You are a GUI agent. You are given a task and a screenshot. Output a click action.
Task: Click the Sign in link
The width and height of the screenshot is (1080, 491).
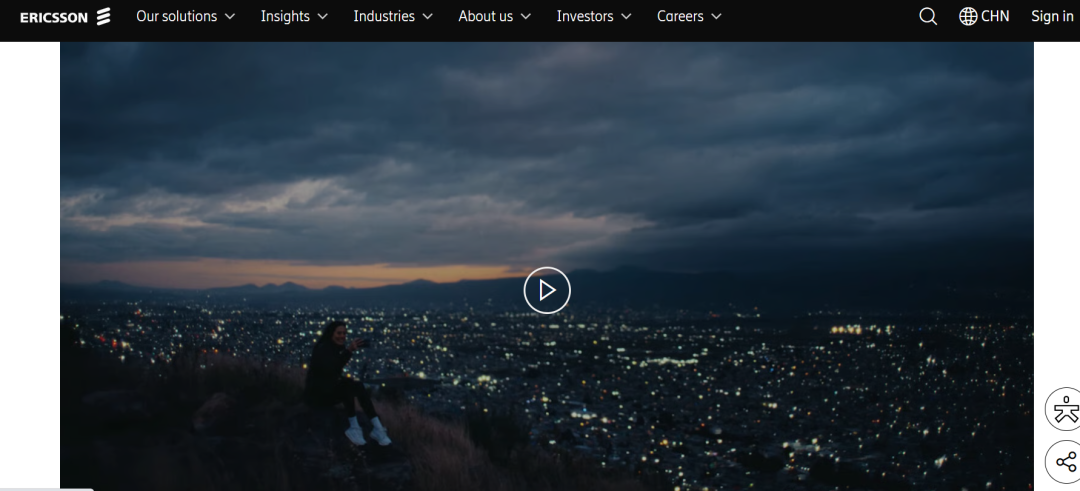pos(1052,16)
